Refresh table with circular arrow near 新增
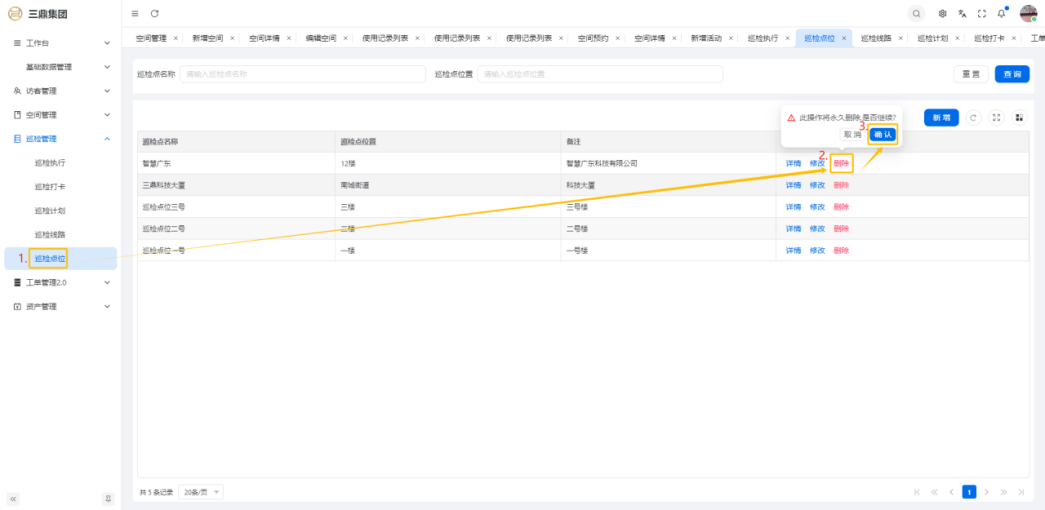The image size is (1045, 510). 973,118
